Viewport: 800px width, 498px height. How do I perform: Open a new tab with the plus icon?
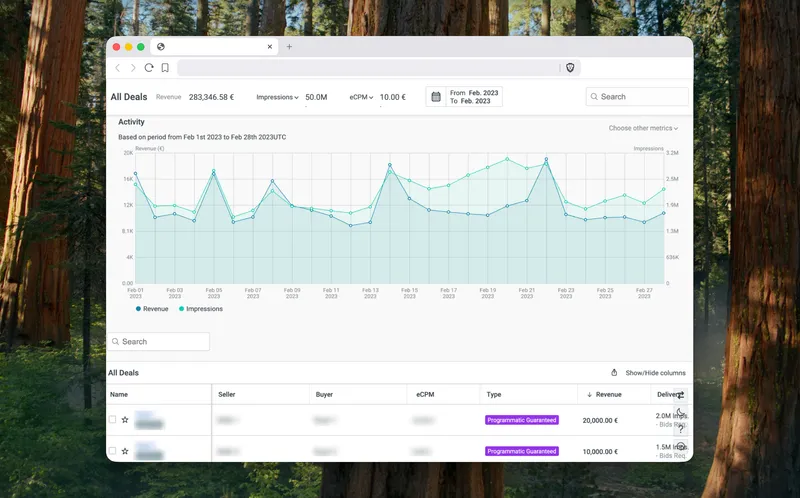(x=289, y=46)
